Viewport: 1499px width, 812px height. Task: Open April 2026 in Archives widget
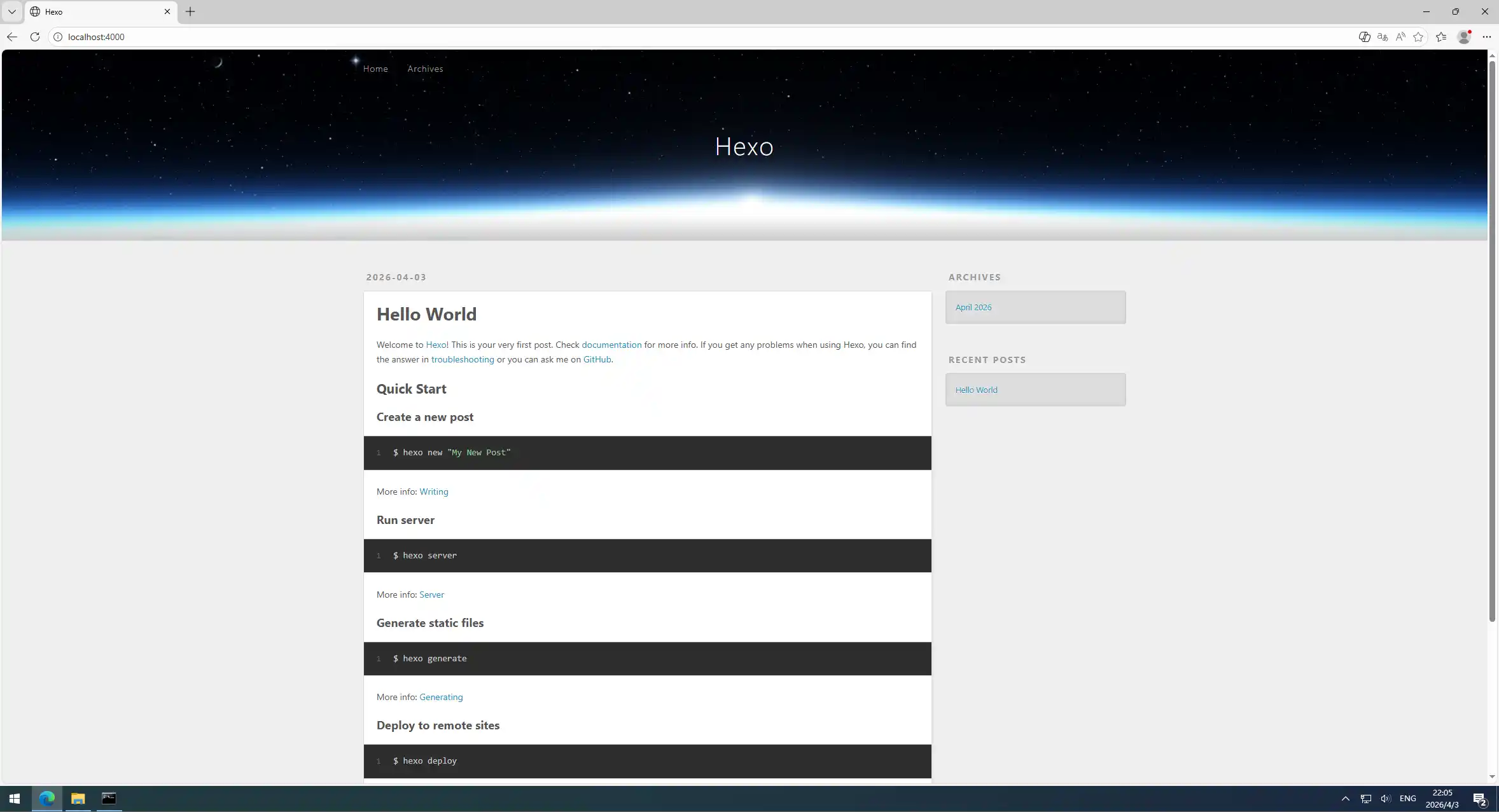(x=973, y=307)
